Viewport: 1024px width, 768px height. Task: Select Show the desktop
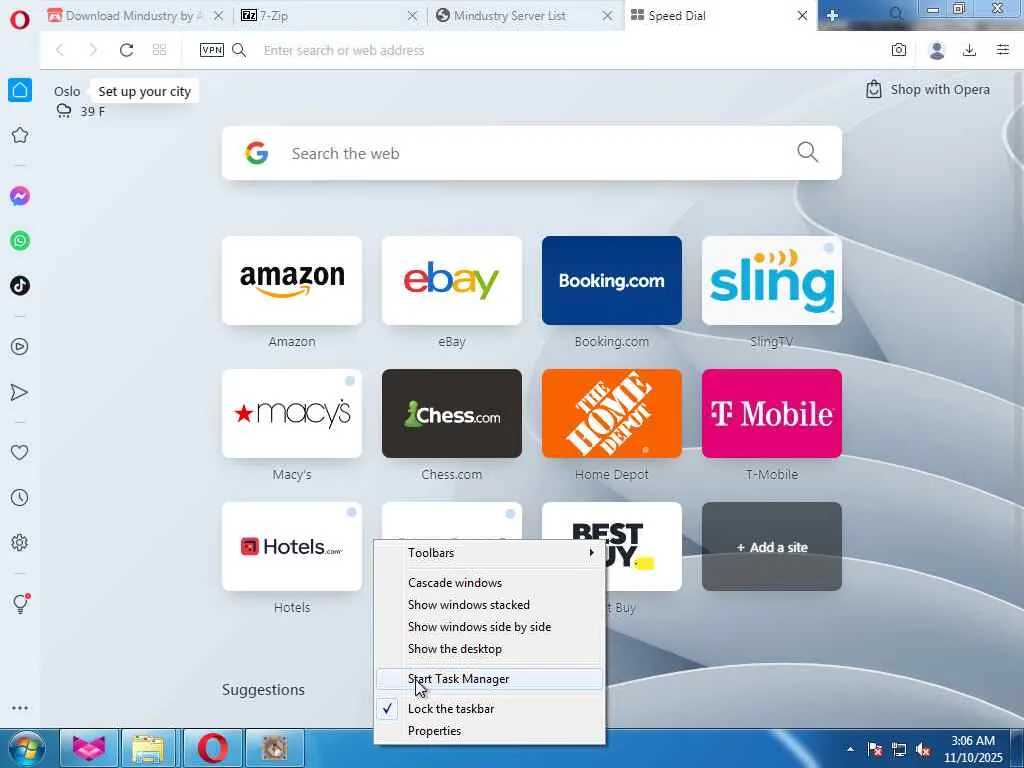(489, 649)
